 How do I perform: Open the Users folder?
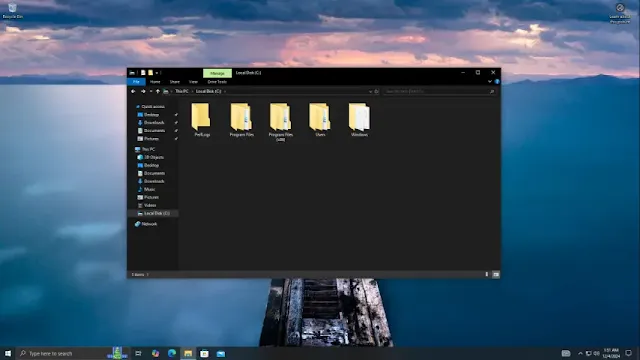320,120
